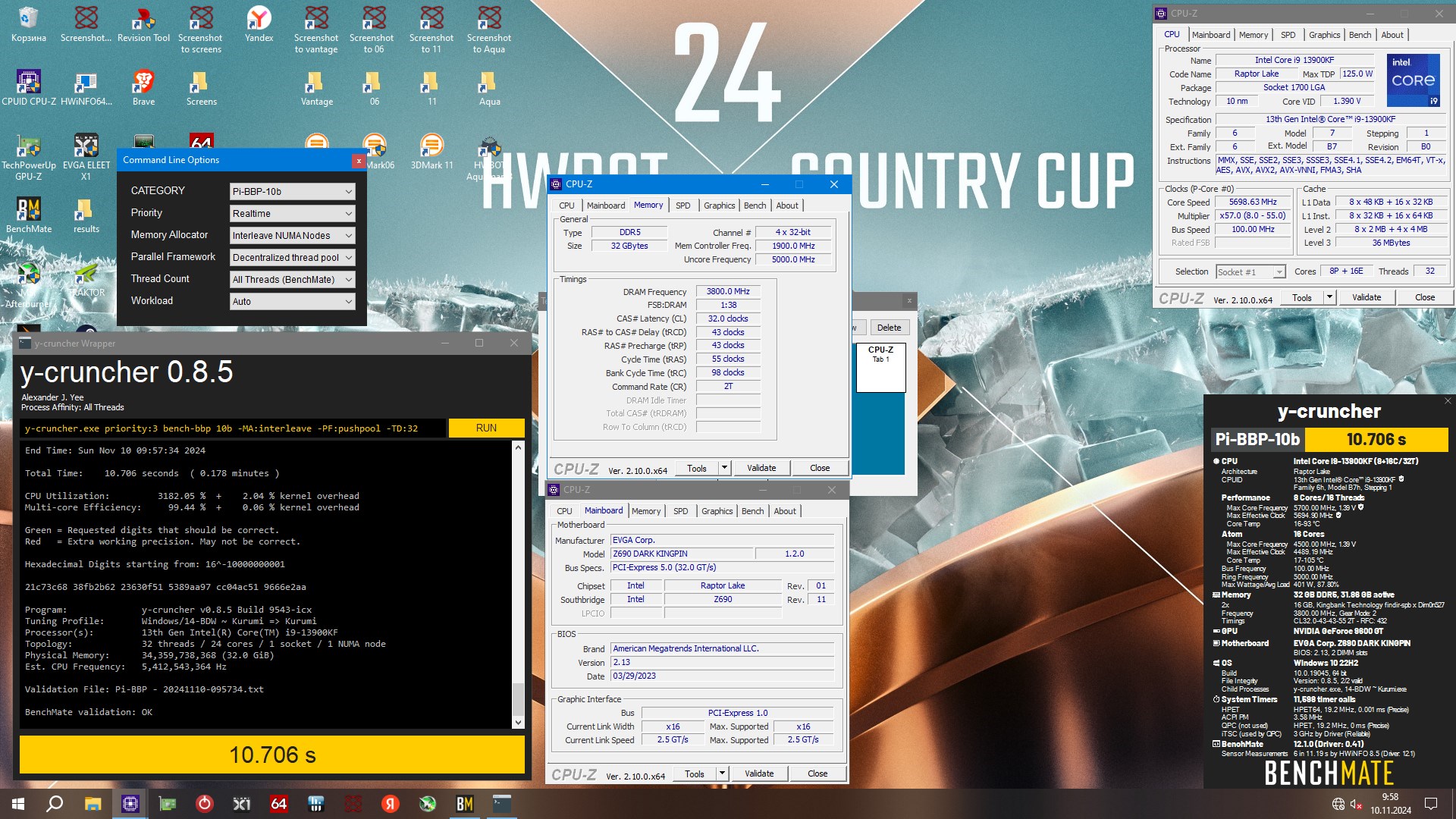Click the Z690 DARK KINGPIN model field
The height and width of the screenshot is (819, 1456).
pos(682,554)
